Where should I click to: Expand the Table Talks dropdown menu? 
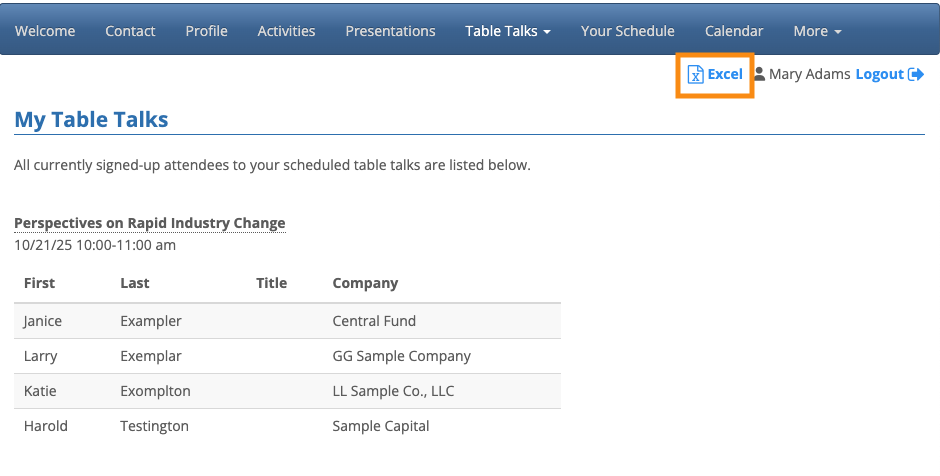coord(508,31)
